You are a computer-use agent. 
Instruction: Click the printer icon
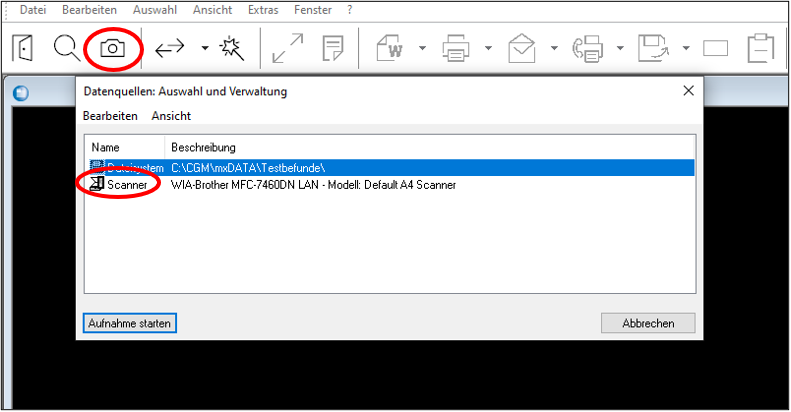[456, 48]
